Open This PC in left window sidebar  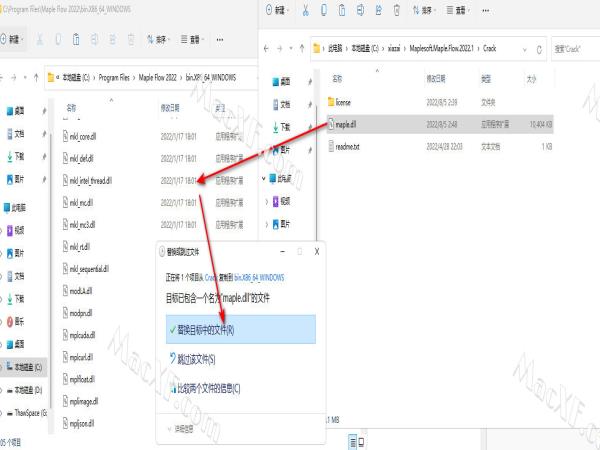click(15, 207)
